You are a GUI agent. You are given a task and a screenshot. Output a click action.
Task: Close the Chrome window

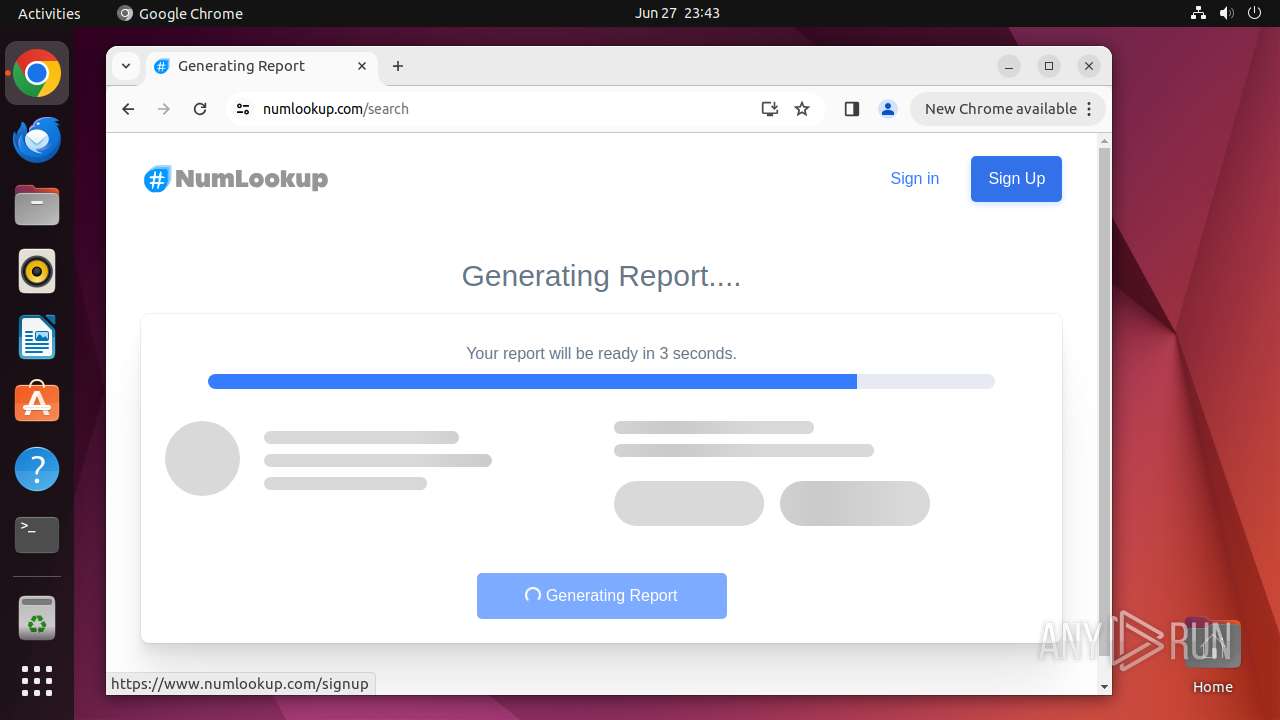click(1089, 66)
